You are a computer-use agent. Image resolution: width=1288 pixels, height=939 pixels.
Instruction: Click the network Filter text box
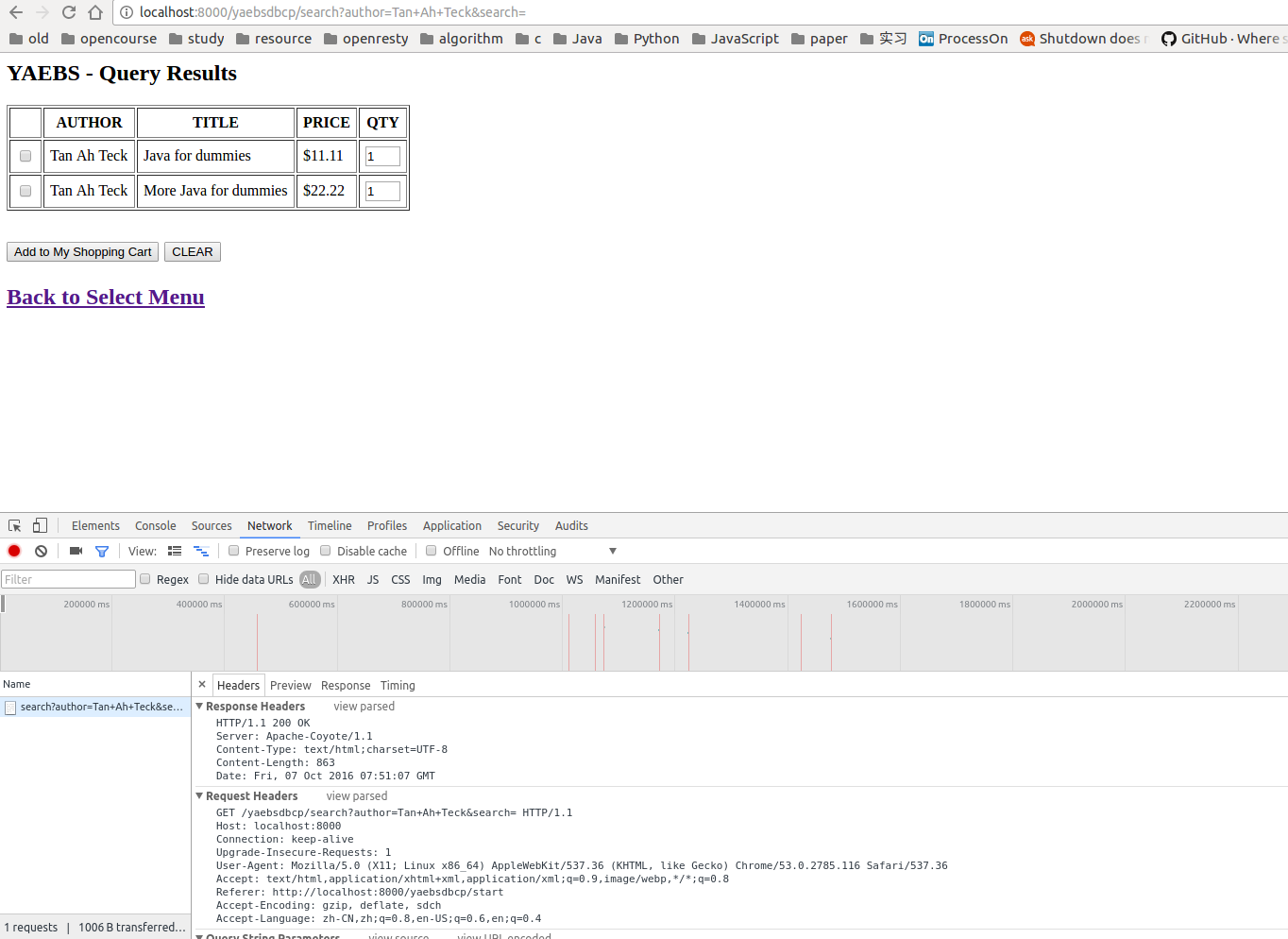point(69,580)
